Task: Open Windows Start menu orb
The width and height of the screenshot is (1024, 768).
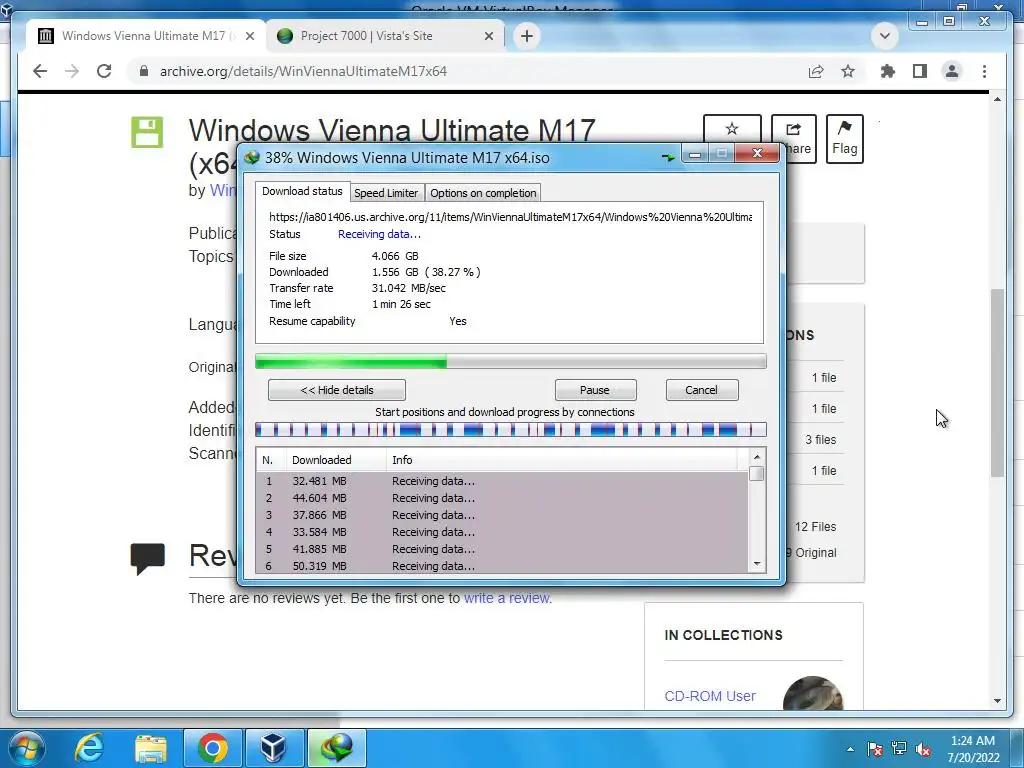Action: [x=26, y=748]
